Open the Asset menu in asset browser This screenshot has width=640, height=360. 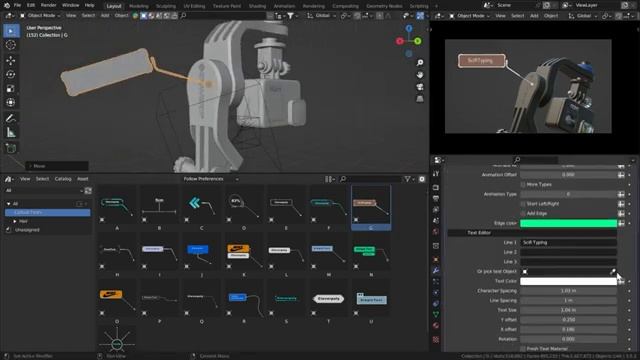click(x=82, y=179)
